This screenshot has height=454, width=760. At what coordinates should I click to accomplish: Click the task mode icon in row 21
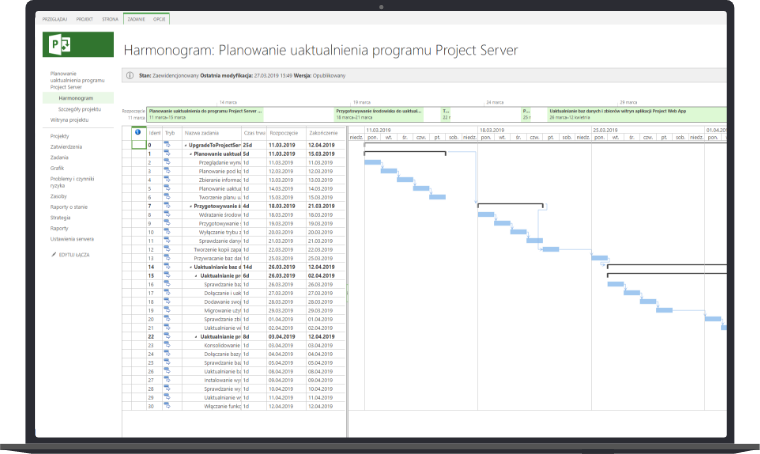(x=167, y=328)
